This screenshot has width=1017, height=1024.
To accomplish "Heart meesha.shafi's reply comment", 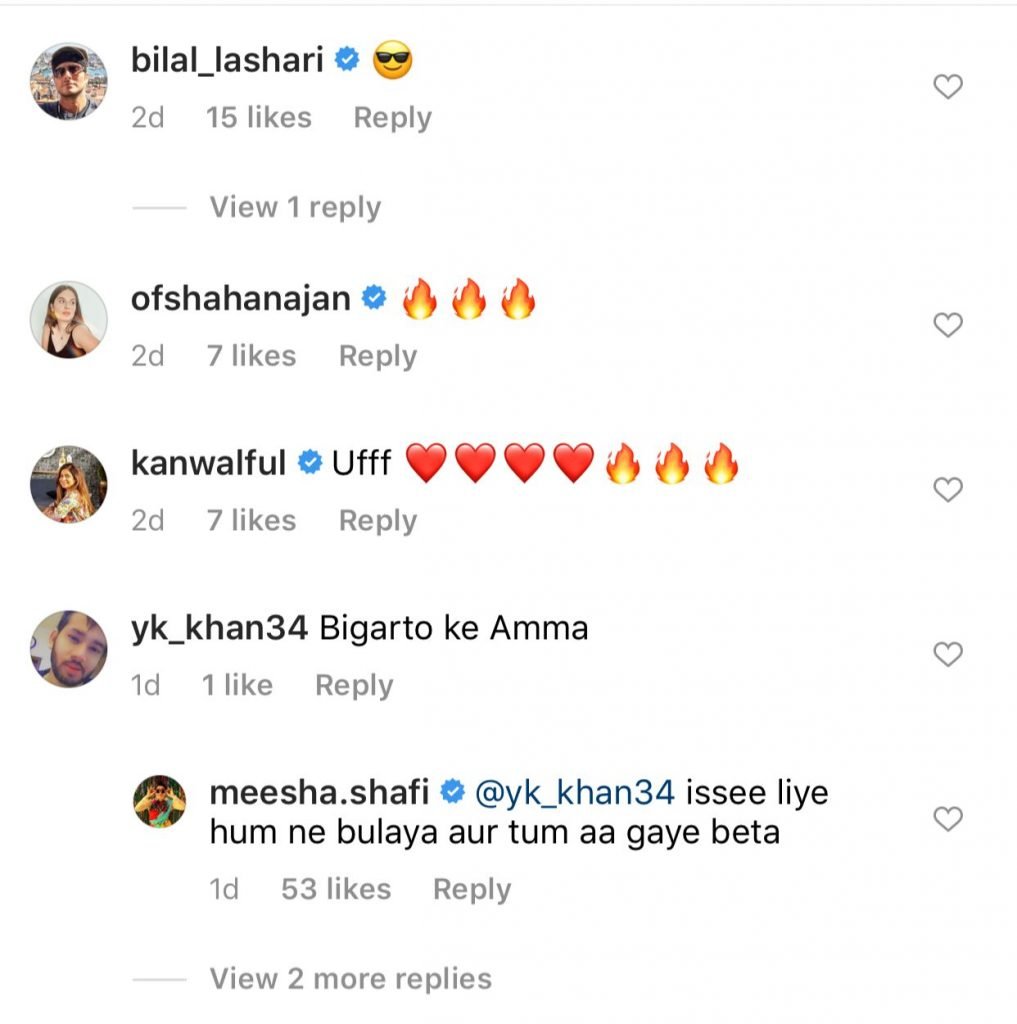I will 947,820.
